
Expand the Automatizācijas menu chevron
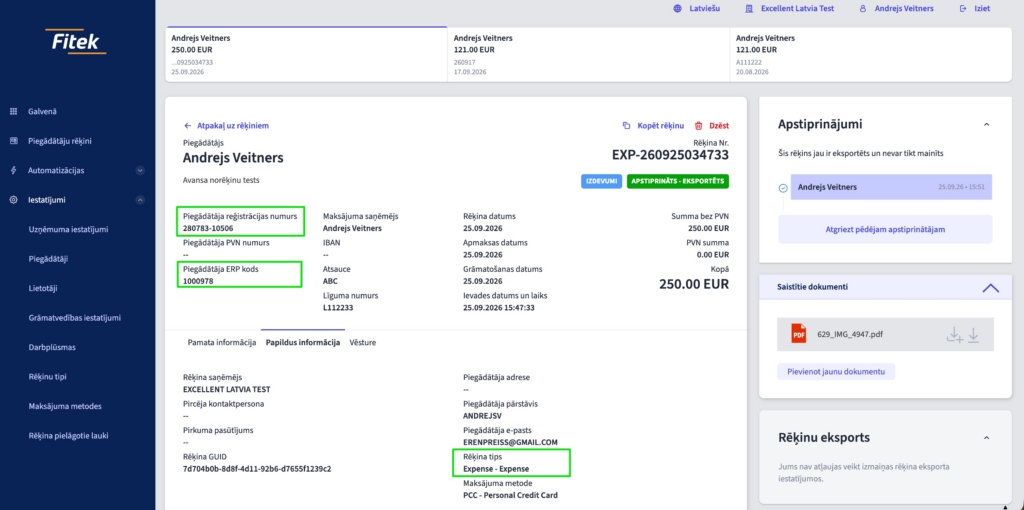click(x=140, y=170)
